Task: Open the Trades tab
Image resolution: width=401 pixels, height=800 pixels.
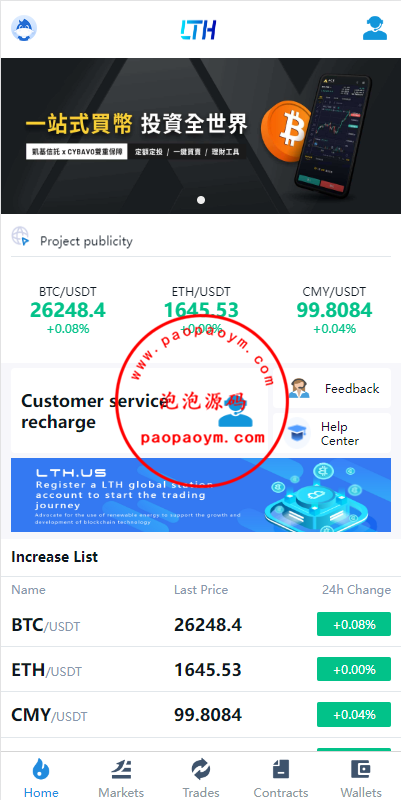Action: point(201,778)
